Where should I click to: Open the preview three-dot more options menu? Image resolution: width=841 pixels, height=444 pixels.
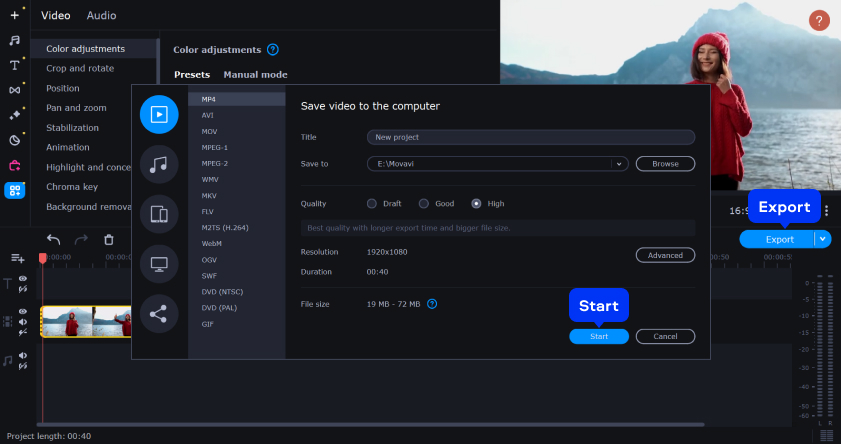pyautogui.click(x=826, y=211)
